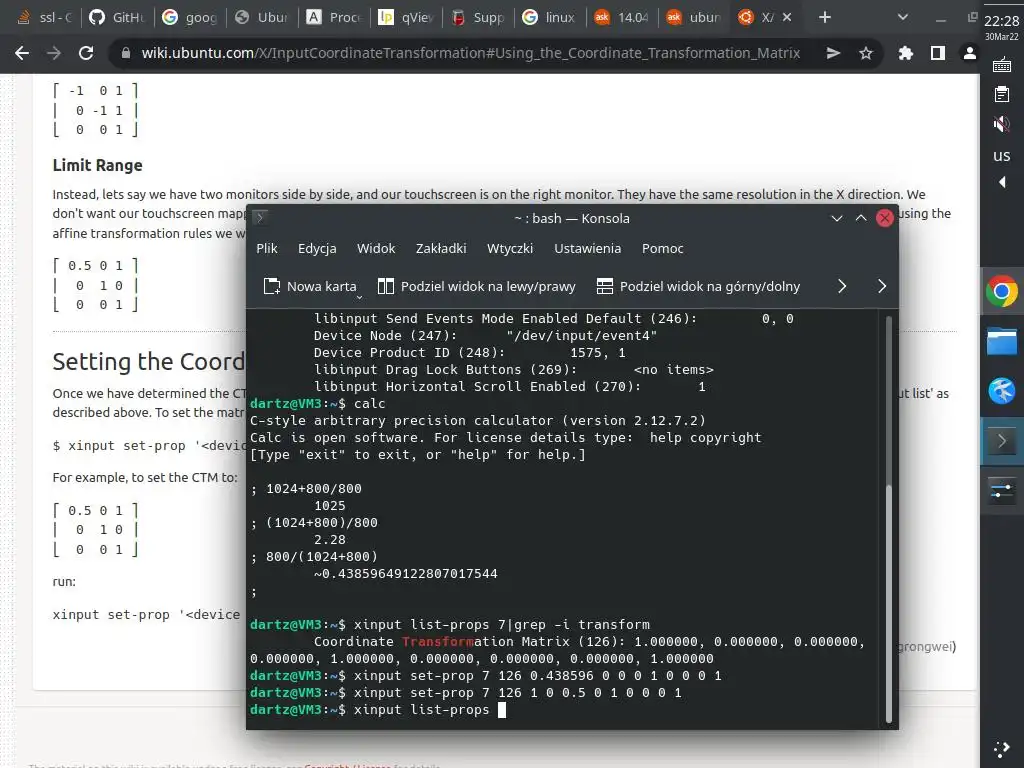1024x768 pixels.
Task: Expand Konsole toolbar overflow chevron
Action: [x=842, y=286]
